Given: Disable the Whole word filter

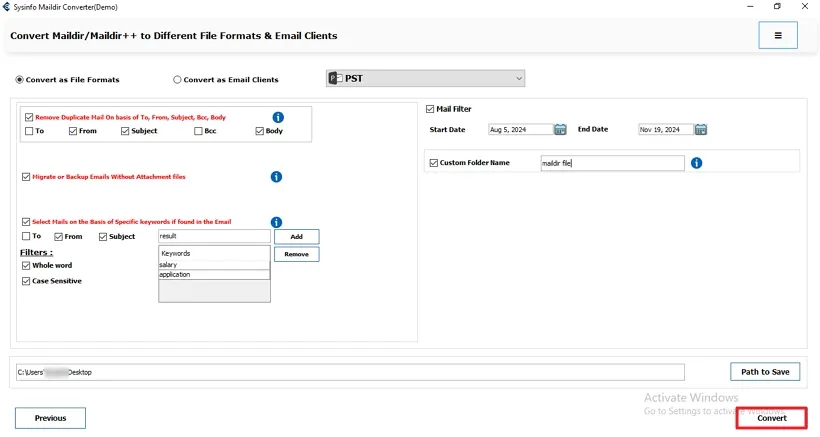Looking at the screenshot, I should pos(26,265).
